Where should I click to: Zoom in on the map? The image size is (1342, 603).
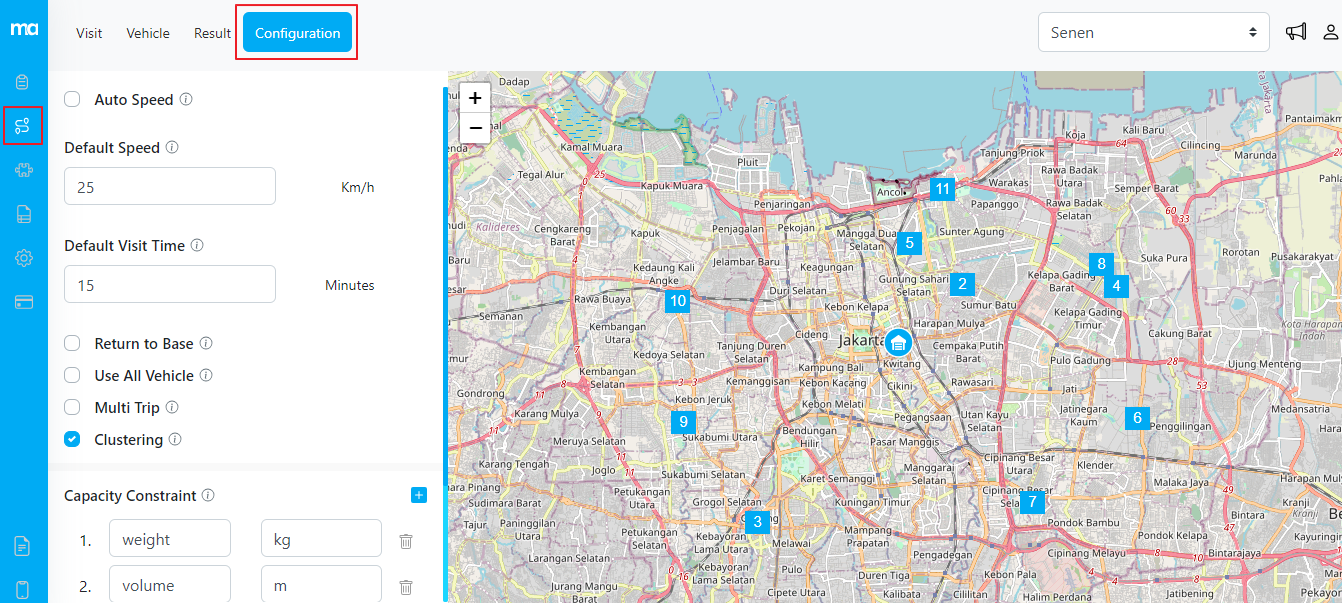[x=475, y=98]
